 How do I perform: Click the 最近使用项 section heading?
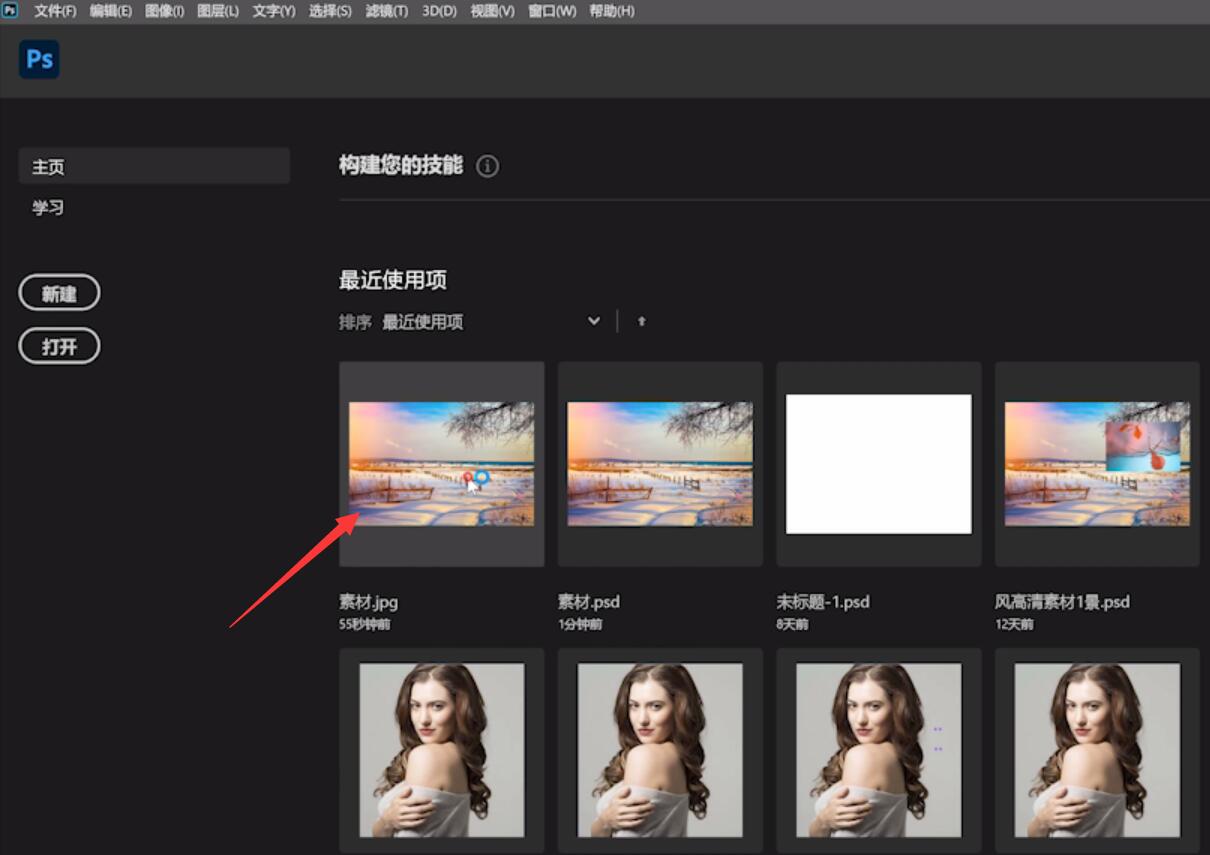[x=393, y=280]
